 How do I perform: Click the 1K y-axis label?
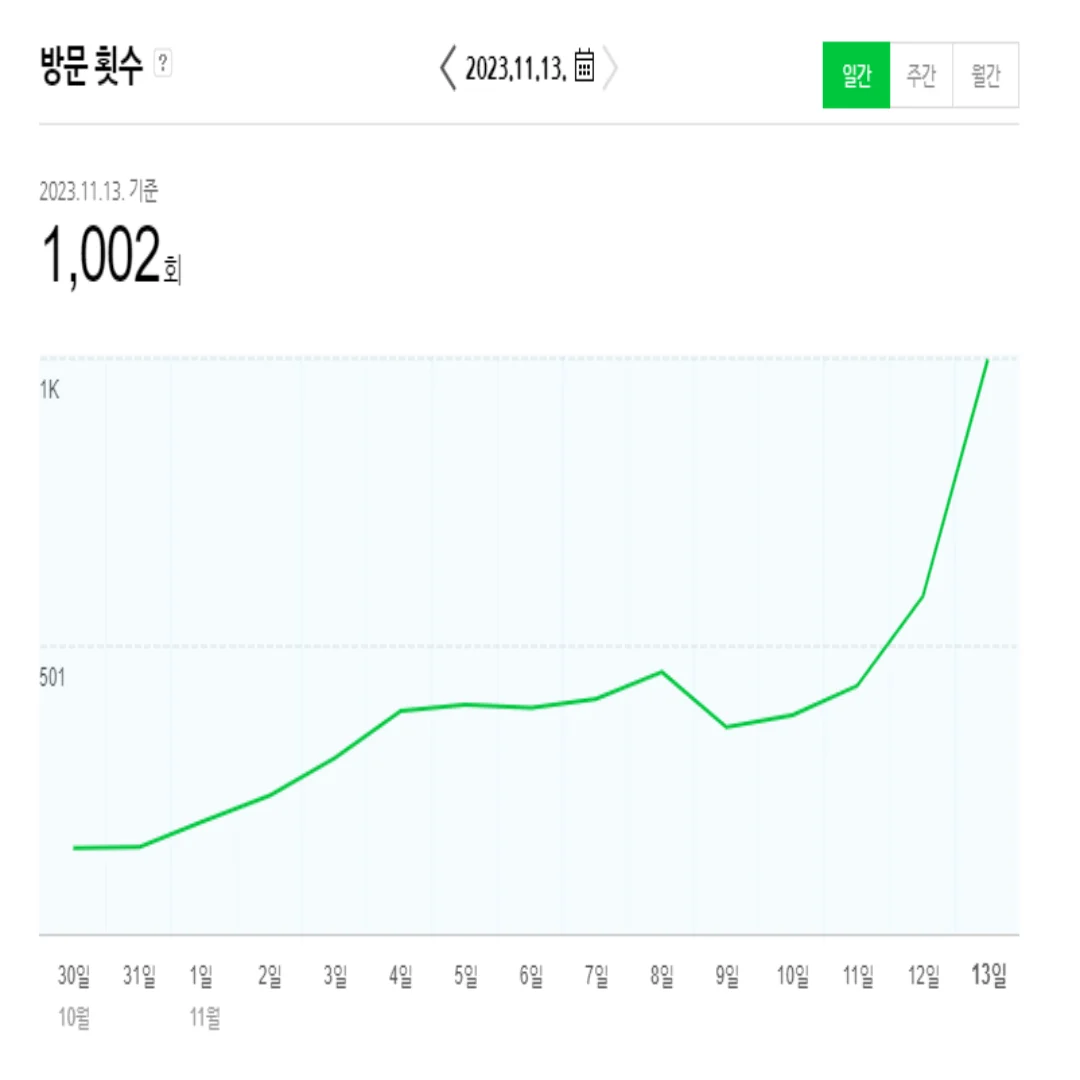click(x=51, y=390)
